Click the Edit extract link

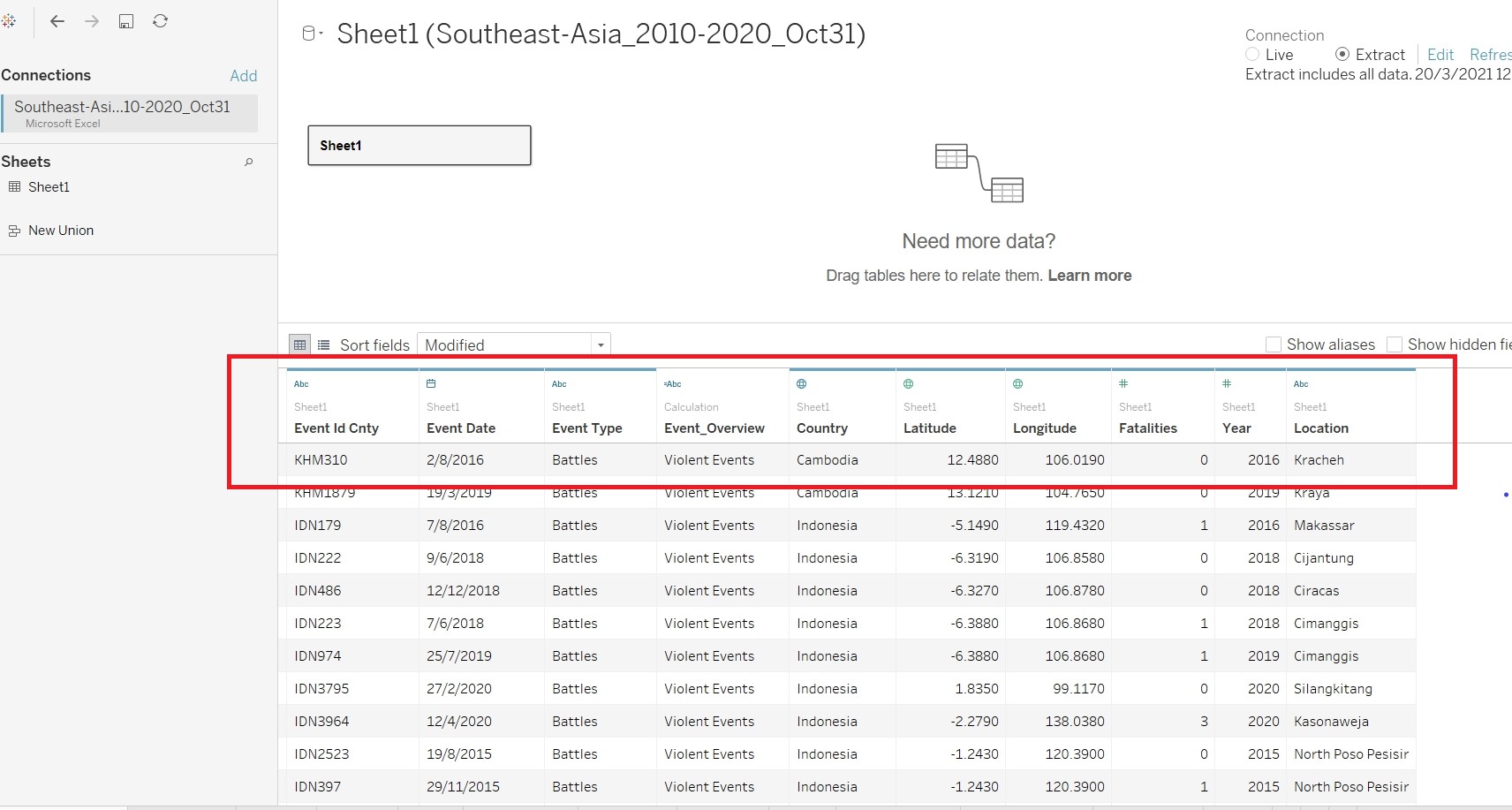(x=1440, y=55)
